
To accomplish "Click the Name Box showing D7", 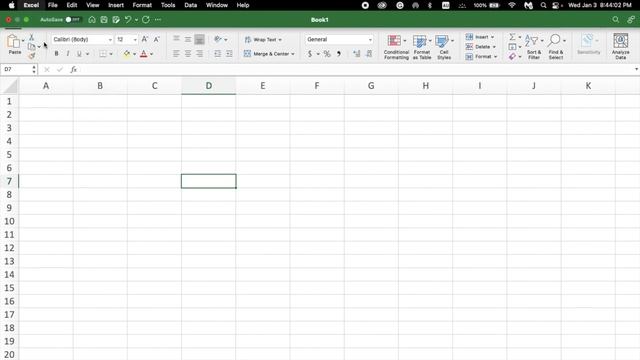I will point(16,69).
